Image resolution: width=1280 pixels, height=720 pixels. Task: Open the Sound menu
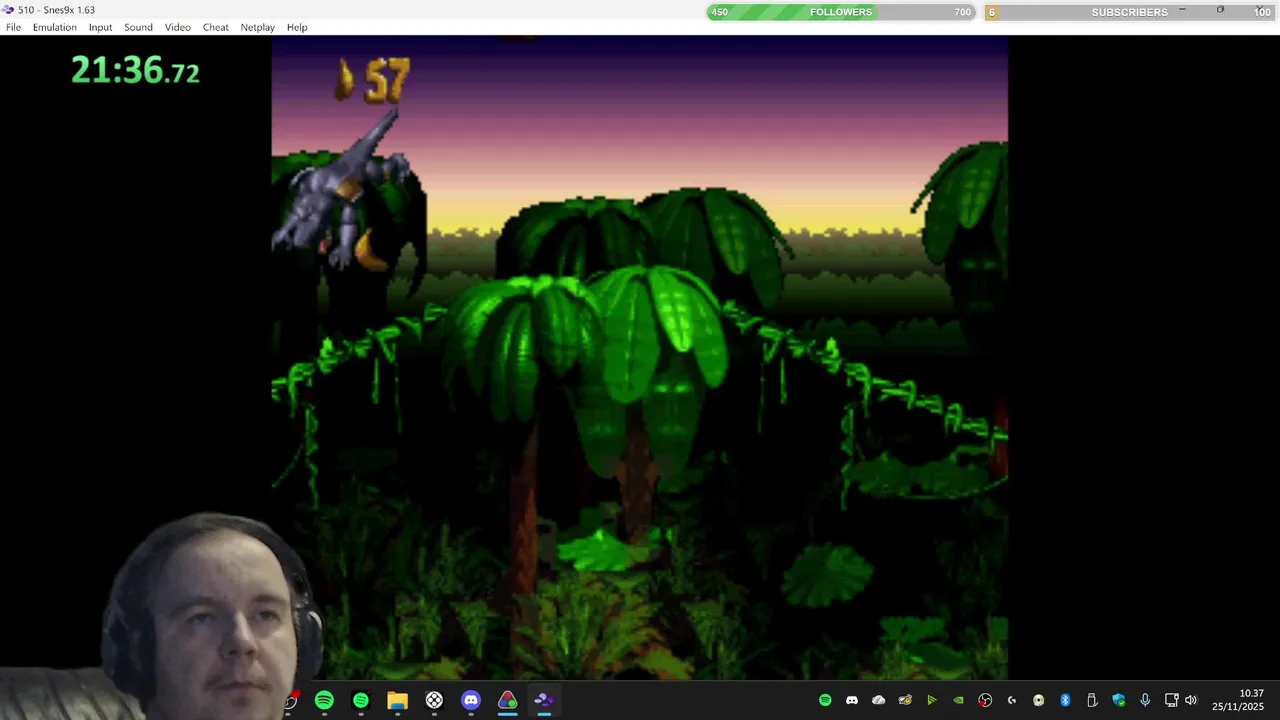coord(138,27)
